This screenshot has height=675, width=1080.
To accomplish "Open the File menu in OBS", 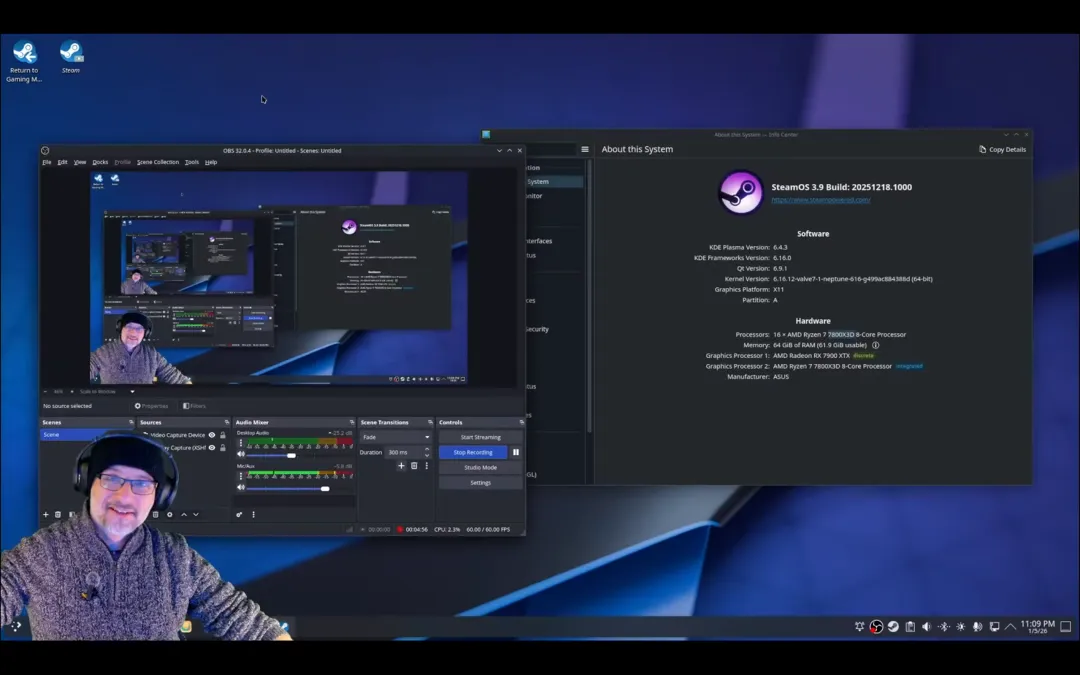I will [47, 162].
